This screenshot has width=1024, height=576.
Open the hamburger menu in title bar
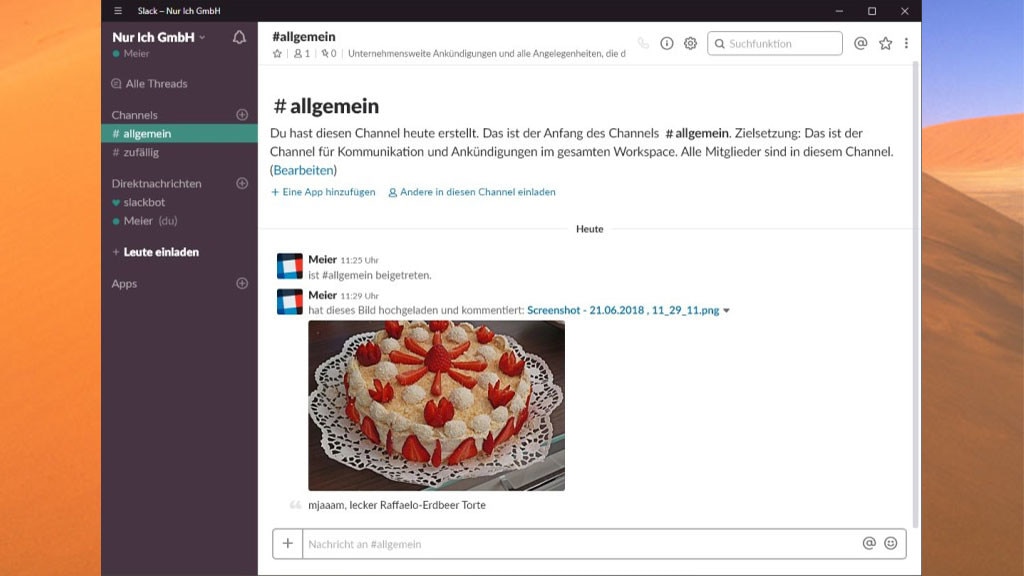[118, 11]
